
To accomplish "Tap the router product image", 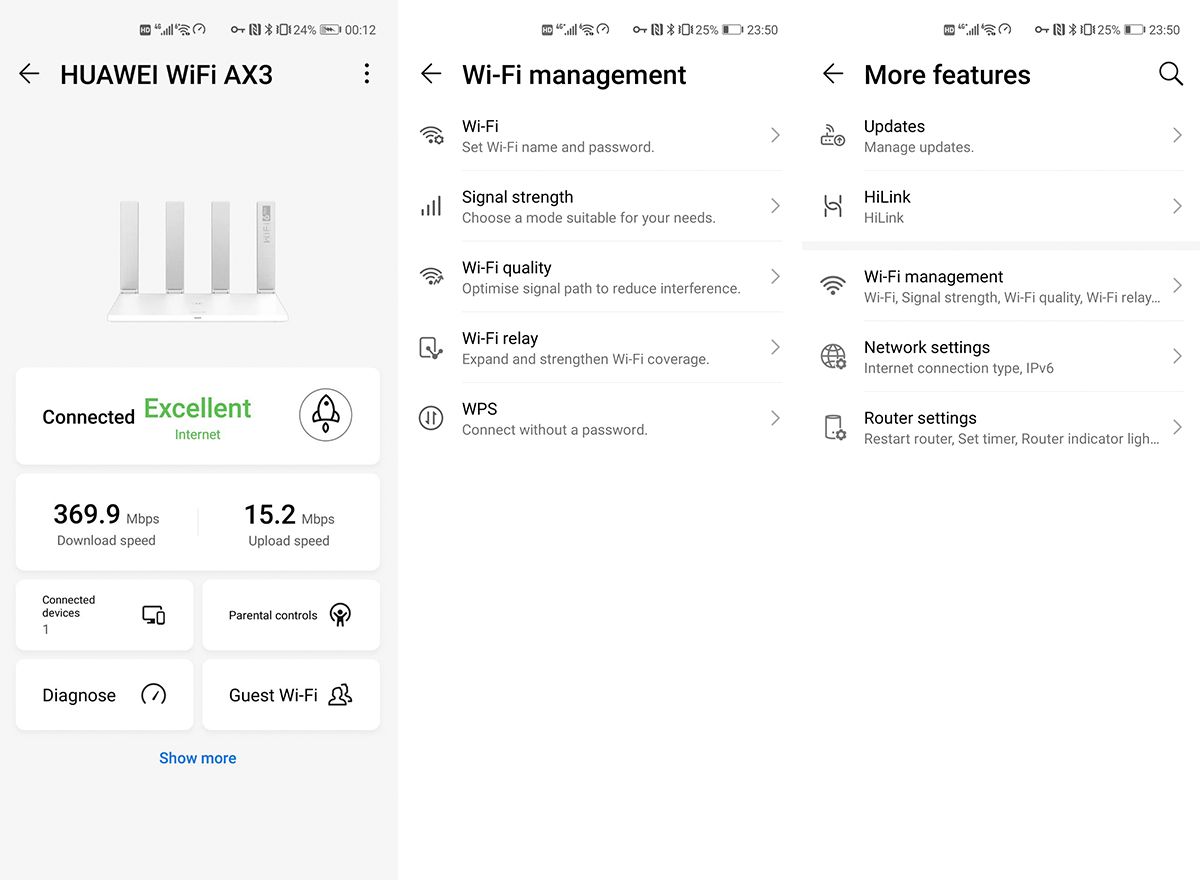I will tap(198, 262).
